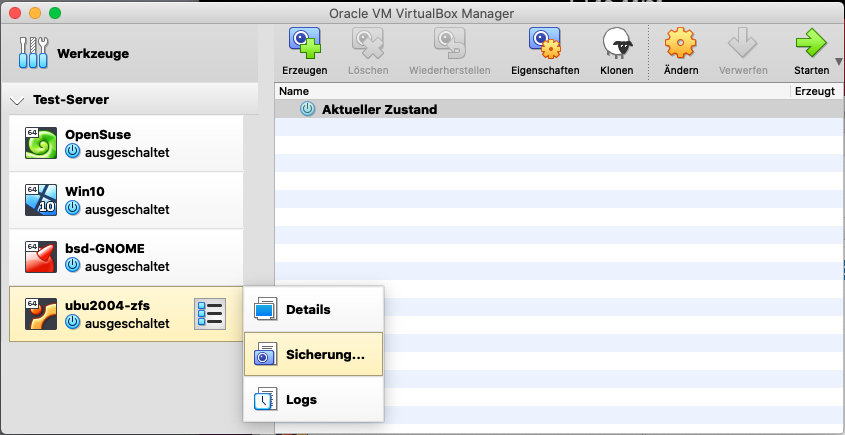
Task: Click the ubu2004-zfs list menu icon
Action: pos(210,313)
